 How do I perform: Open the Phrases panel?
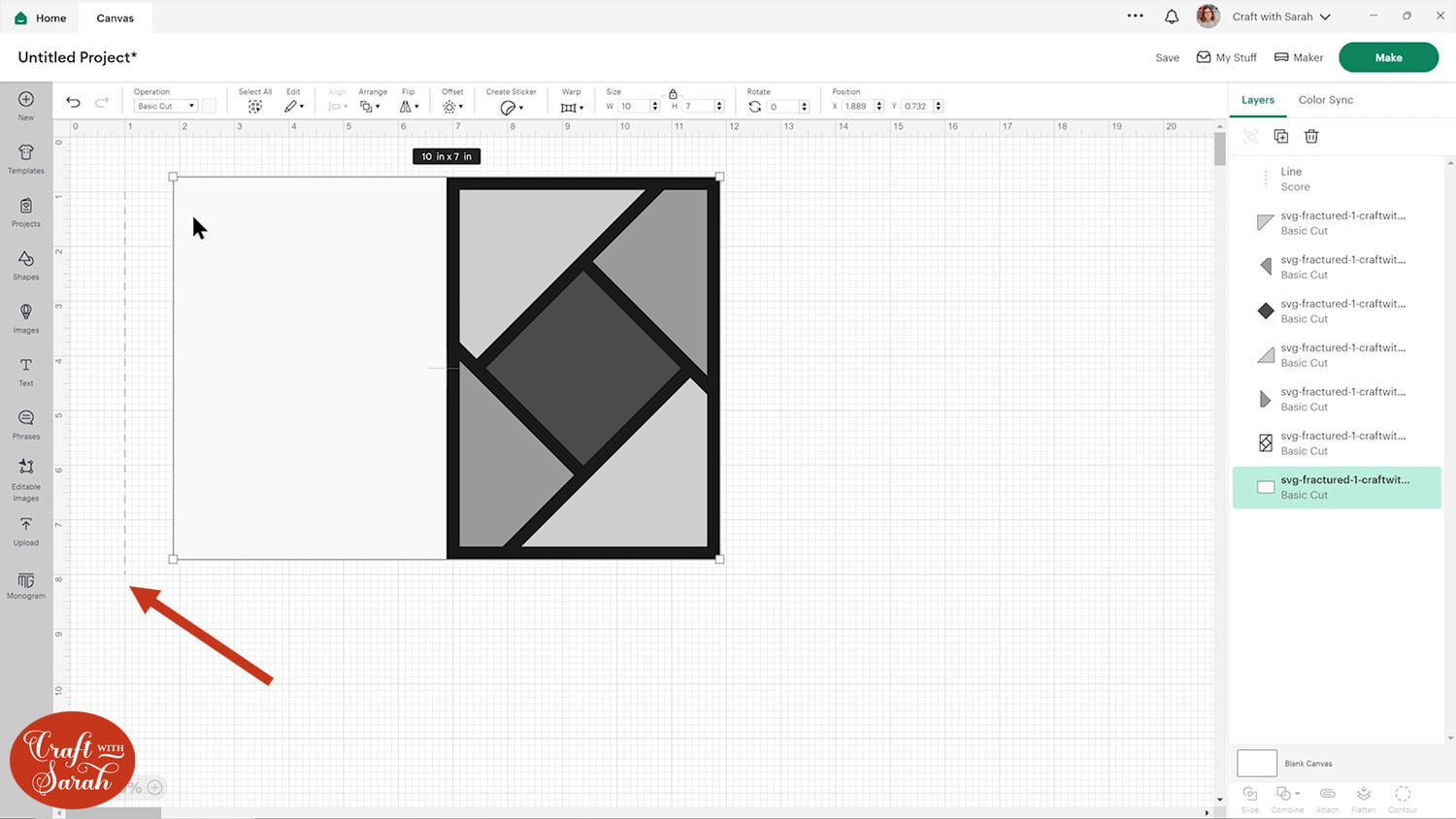26,425
